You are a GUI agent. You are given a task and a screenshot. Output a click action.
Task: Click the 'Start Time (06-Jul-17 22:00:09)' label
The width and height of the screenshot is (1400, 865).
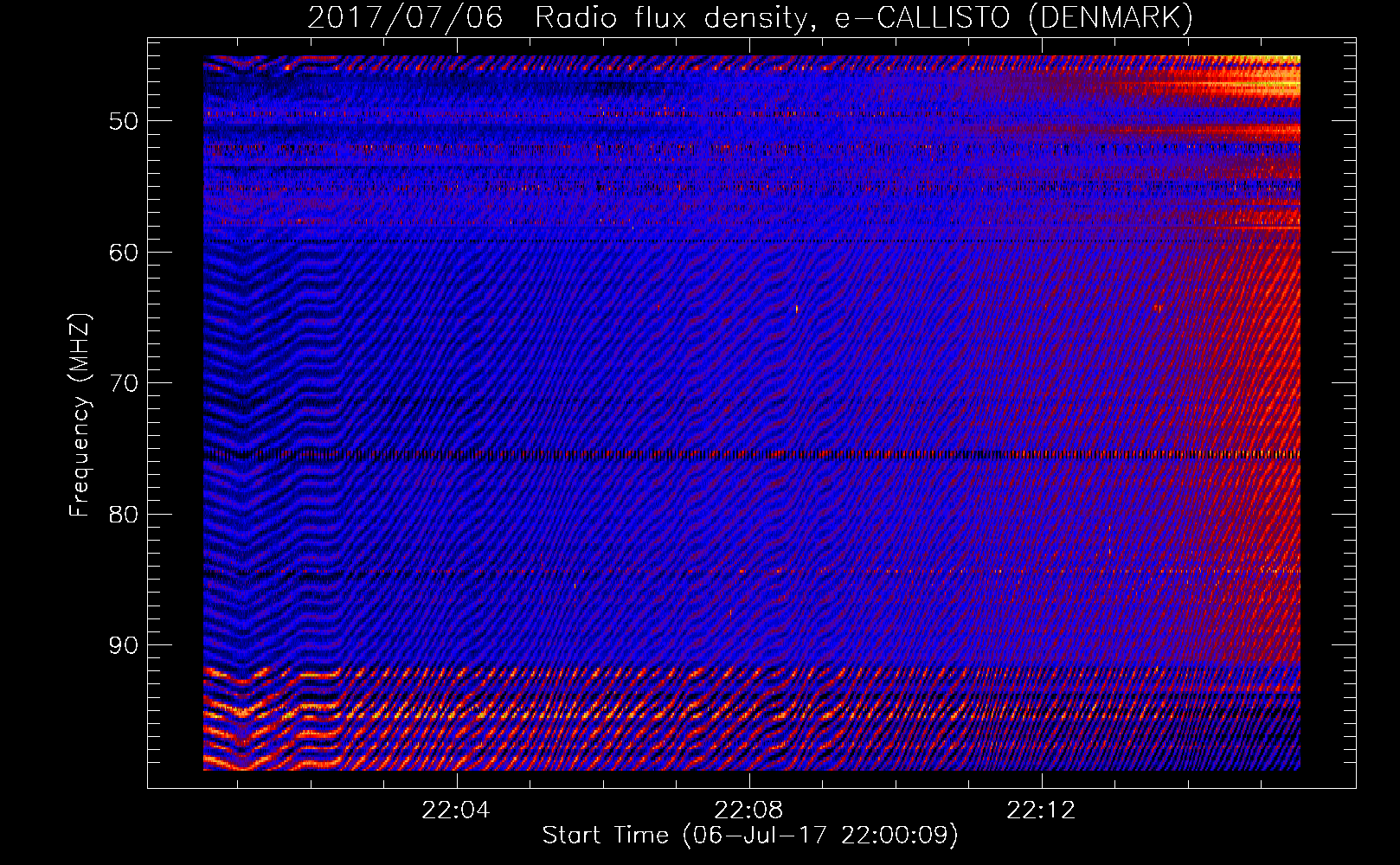[x=750, y=836]
